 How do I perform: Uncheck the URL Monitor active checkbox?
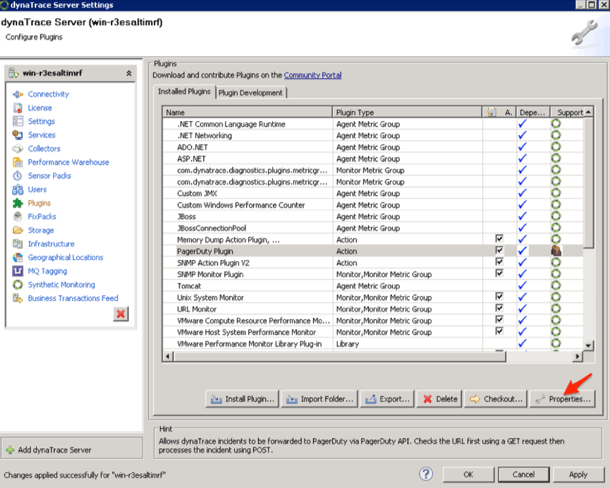(x=499, y=308)
